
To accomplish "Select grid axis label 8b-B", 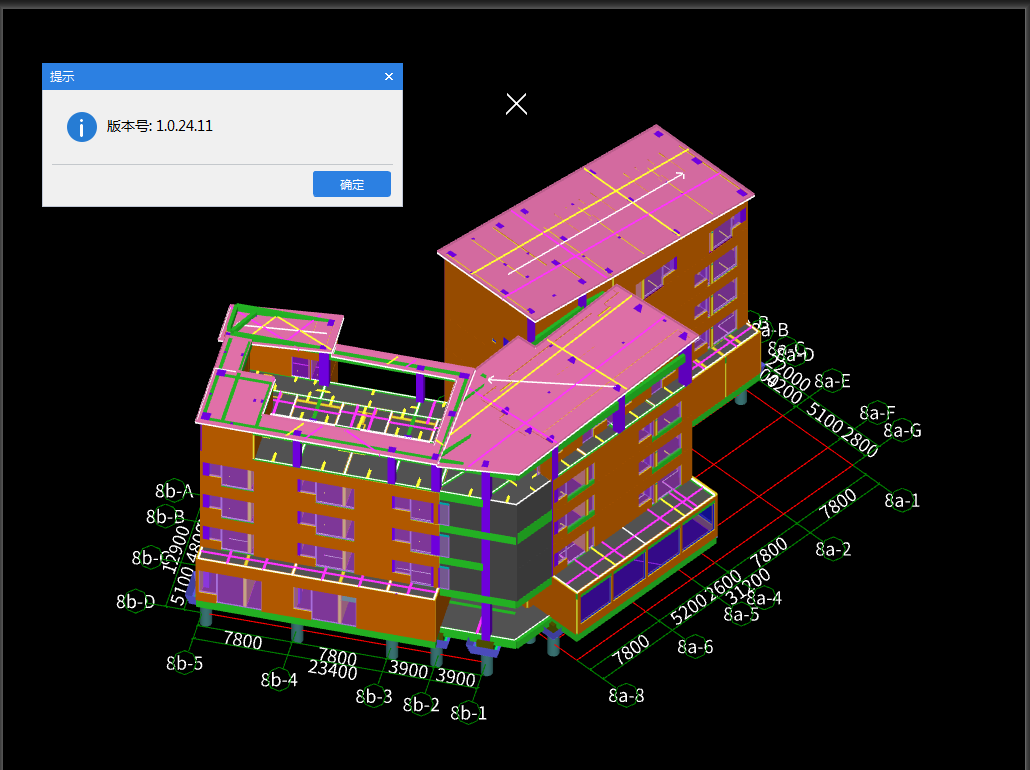I will pyautogui.click(x=165, y=517).
